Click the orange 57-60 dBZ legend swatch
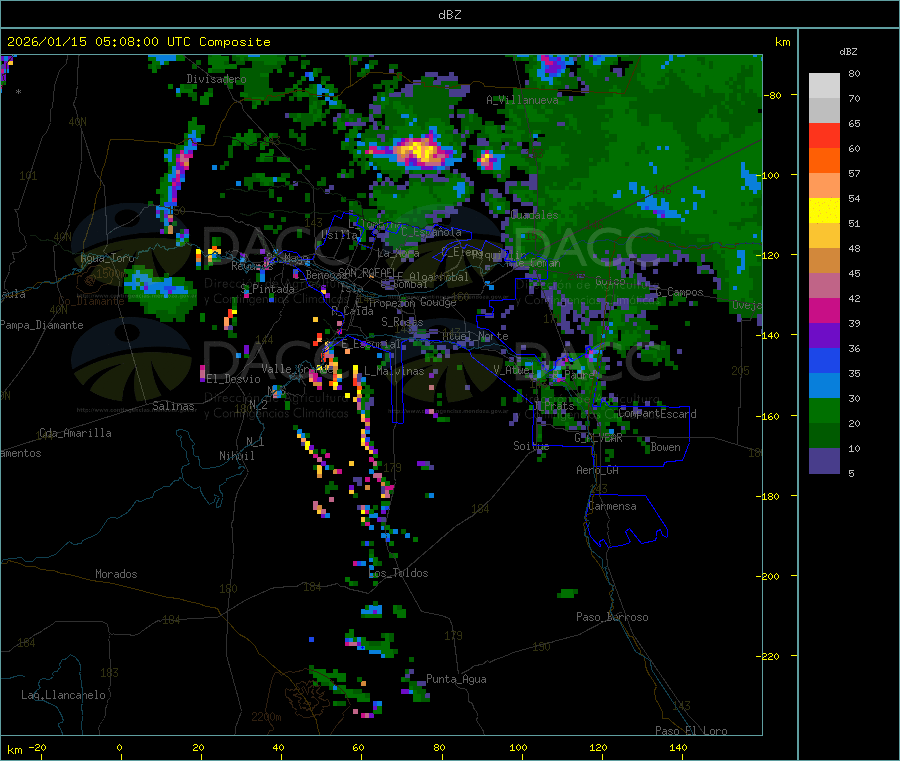Screen dimensions: 900x761 pos(824,161)
